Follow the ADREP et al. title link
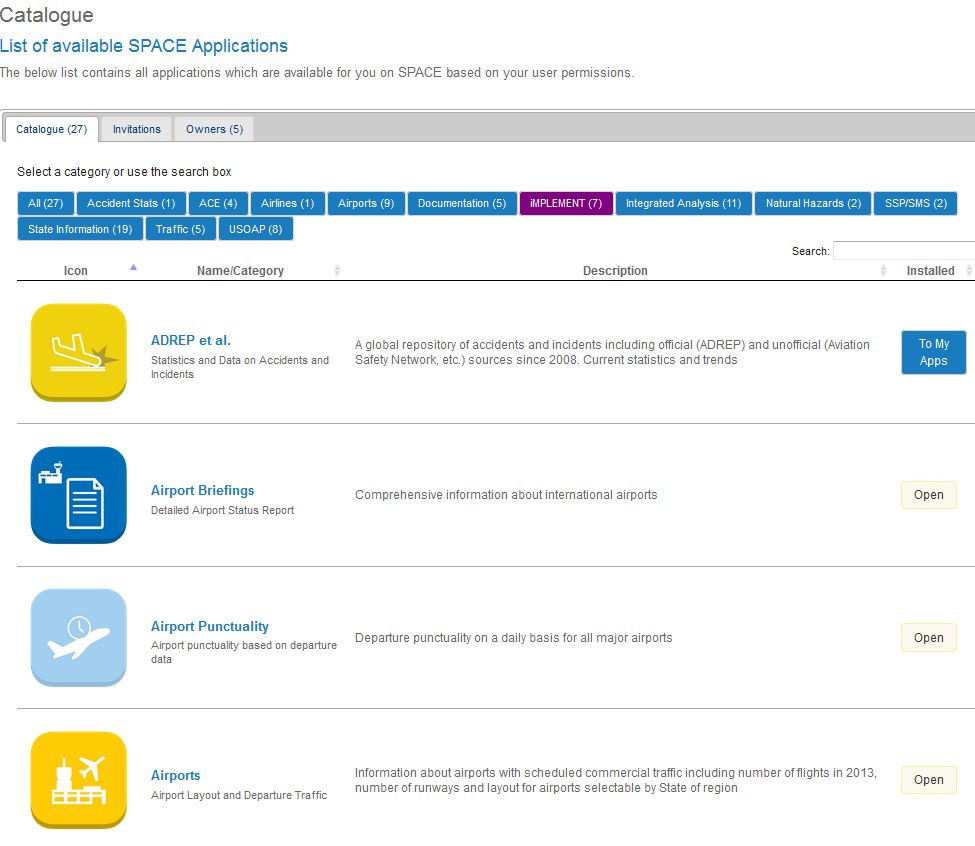975x846 pixels. [x=191, y=341]
